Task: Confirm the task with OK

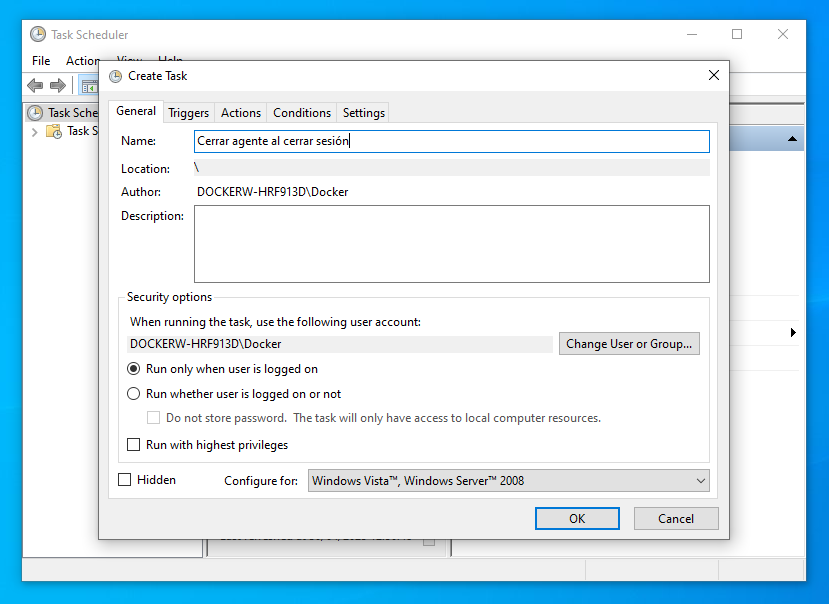Action: [x=577, y=518]
